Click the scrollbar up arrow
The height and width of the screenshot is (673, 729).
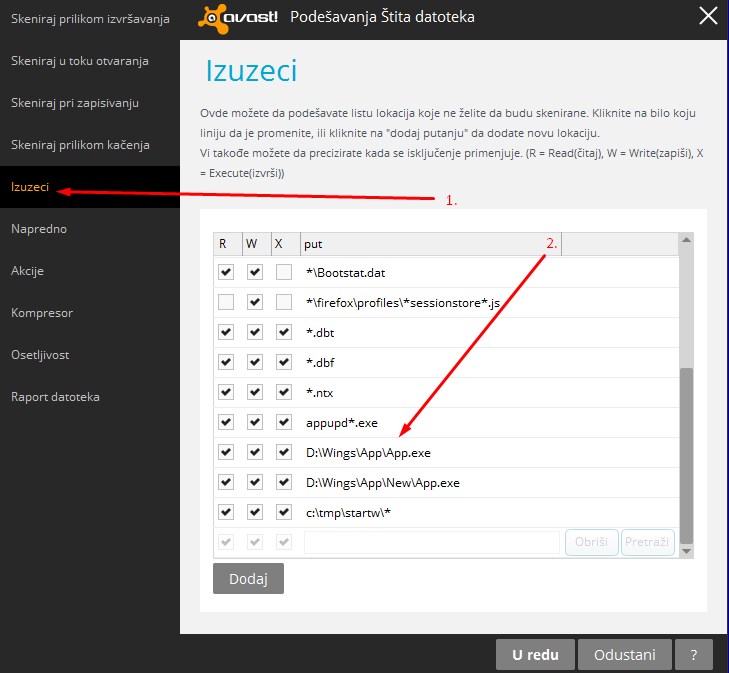(686, 241)
